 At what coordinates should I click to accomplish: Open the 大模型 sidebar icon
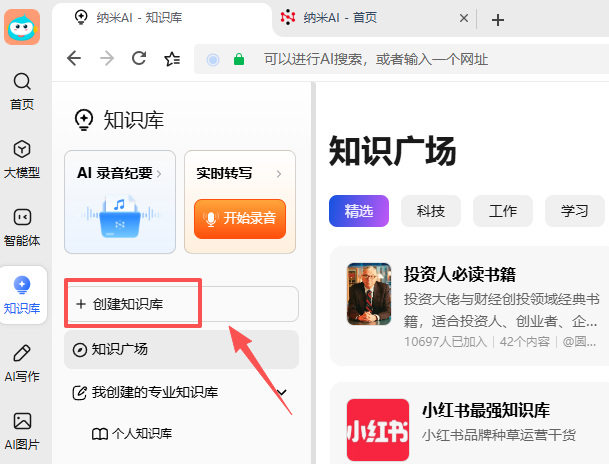(x=22, y=158)
